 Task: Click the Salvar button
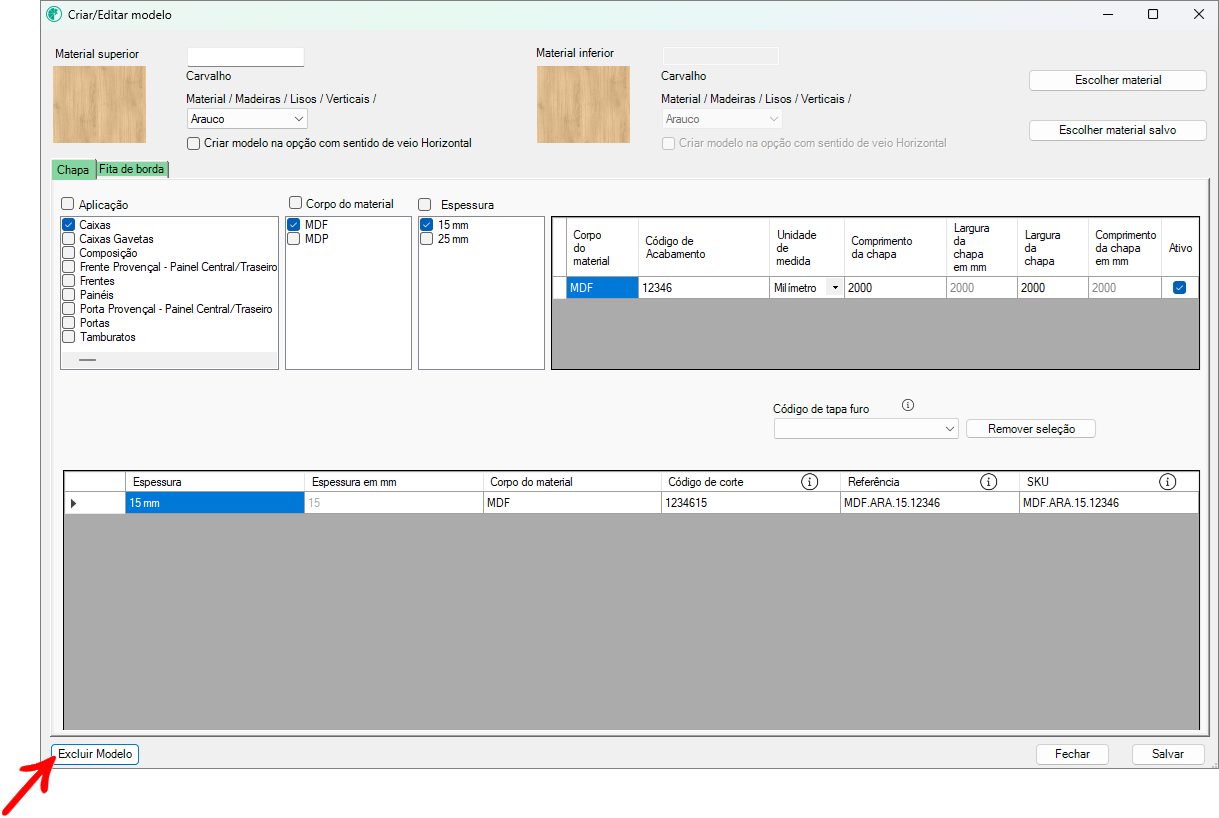tap(1167, 754)
